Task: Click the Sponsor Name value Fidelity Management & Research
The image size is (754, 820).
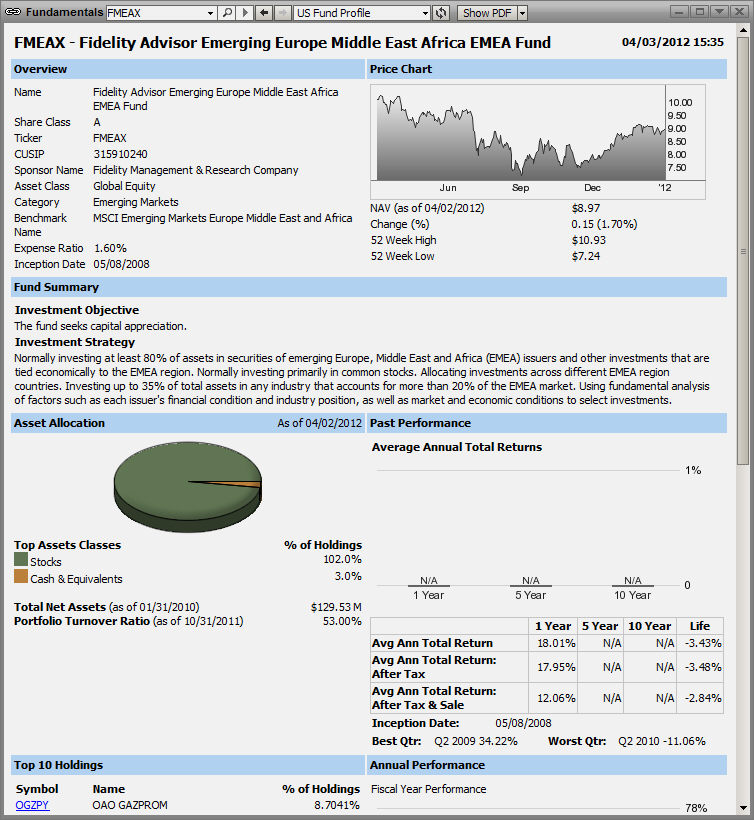Action: (x=196, y=170)
